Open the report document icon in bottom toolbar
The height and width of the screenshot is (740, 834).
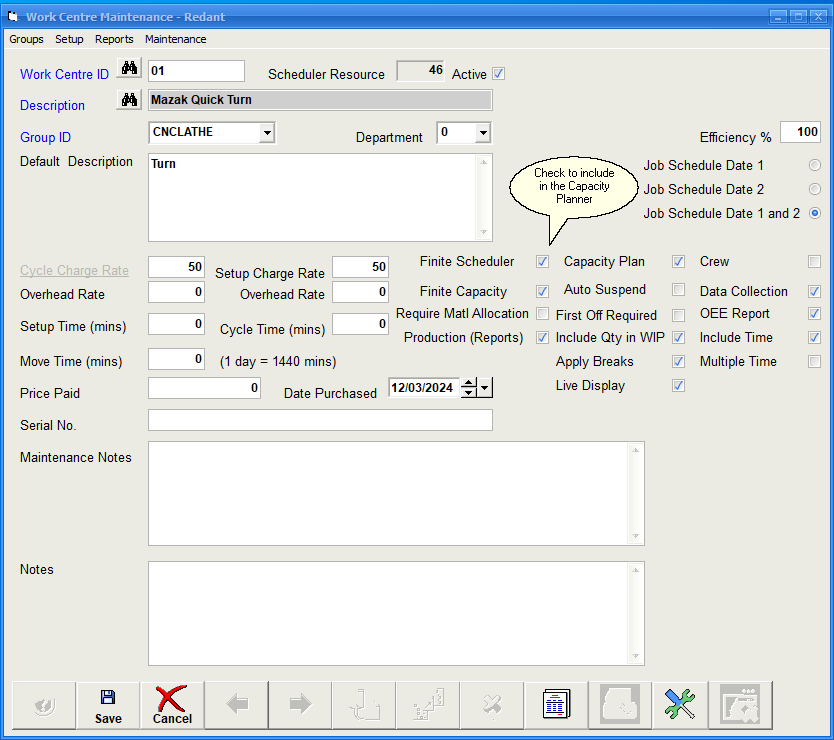tap(556, 705)
